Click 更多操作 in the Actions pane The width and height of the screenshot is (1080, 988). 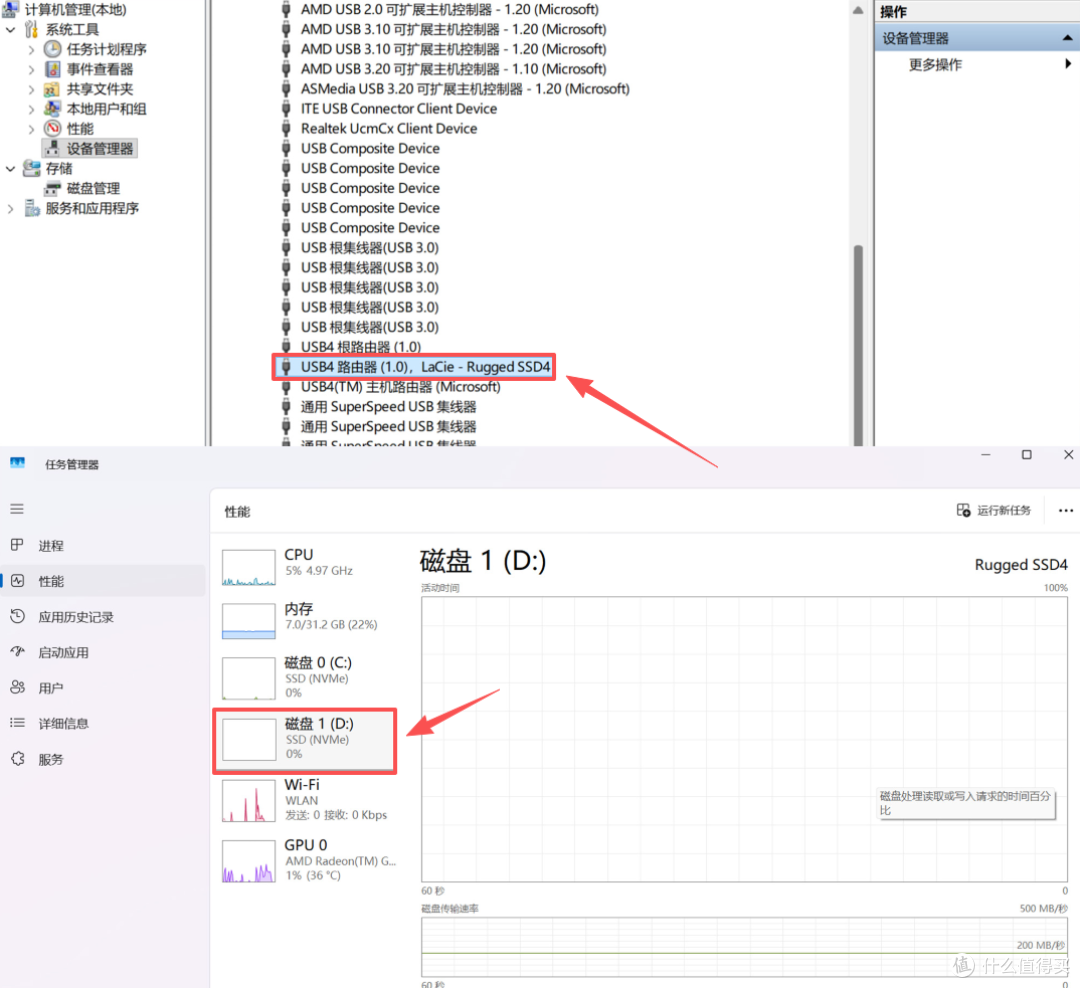point(935,65)
